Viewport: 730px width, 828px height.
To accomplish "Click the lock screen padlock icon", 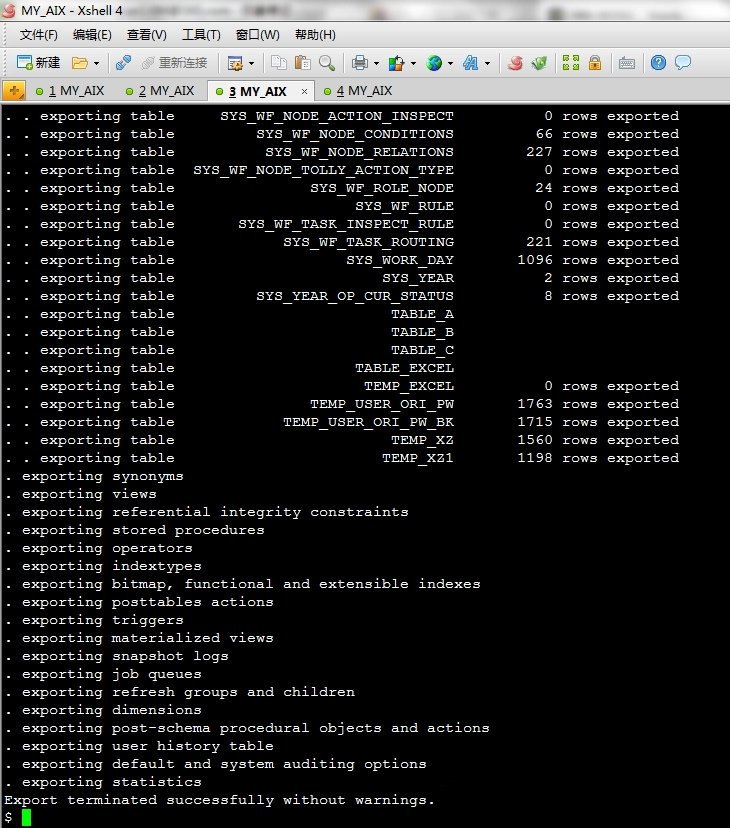I will click(x=595, y=62).
